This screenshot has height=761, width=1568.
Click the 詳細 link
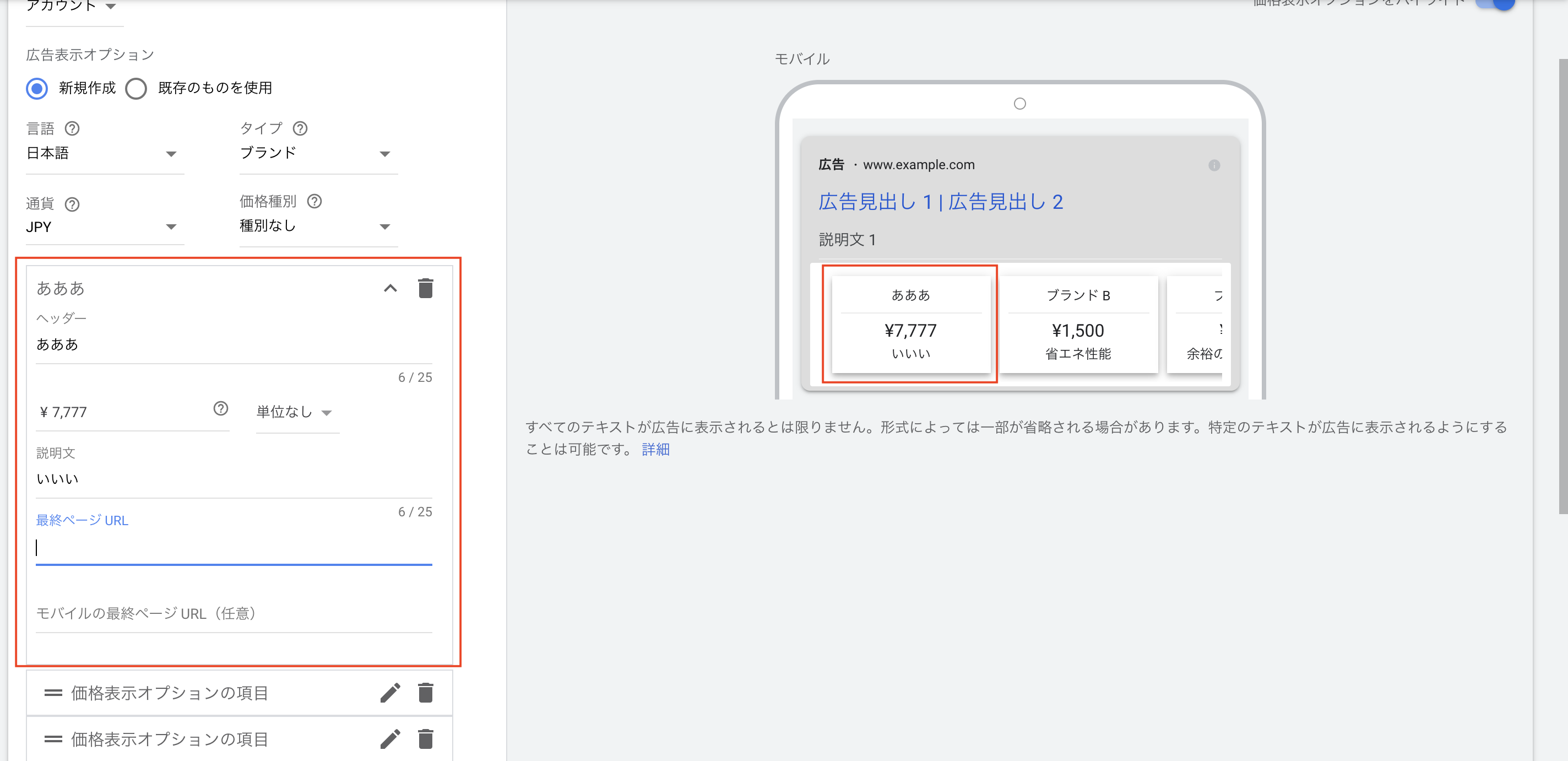point(655,449)
